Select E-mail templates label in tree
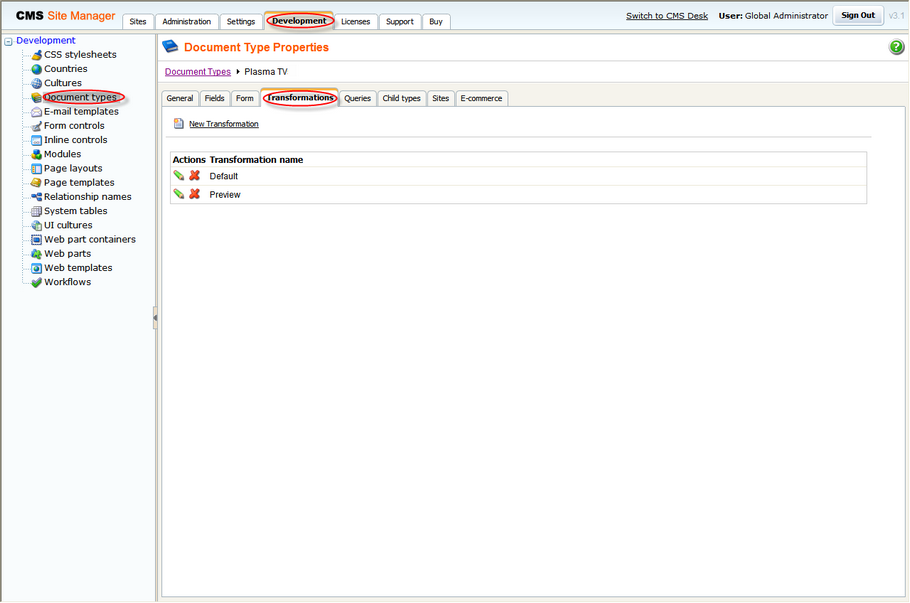Screen dimensions: 910x603 coord(81,111)
